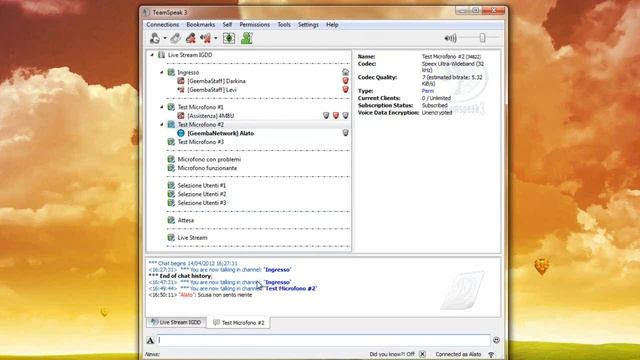
Task: Open contacts with the green person icon
Action: point(247,38)
